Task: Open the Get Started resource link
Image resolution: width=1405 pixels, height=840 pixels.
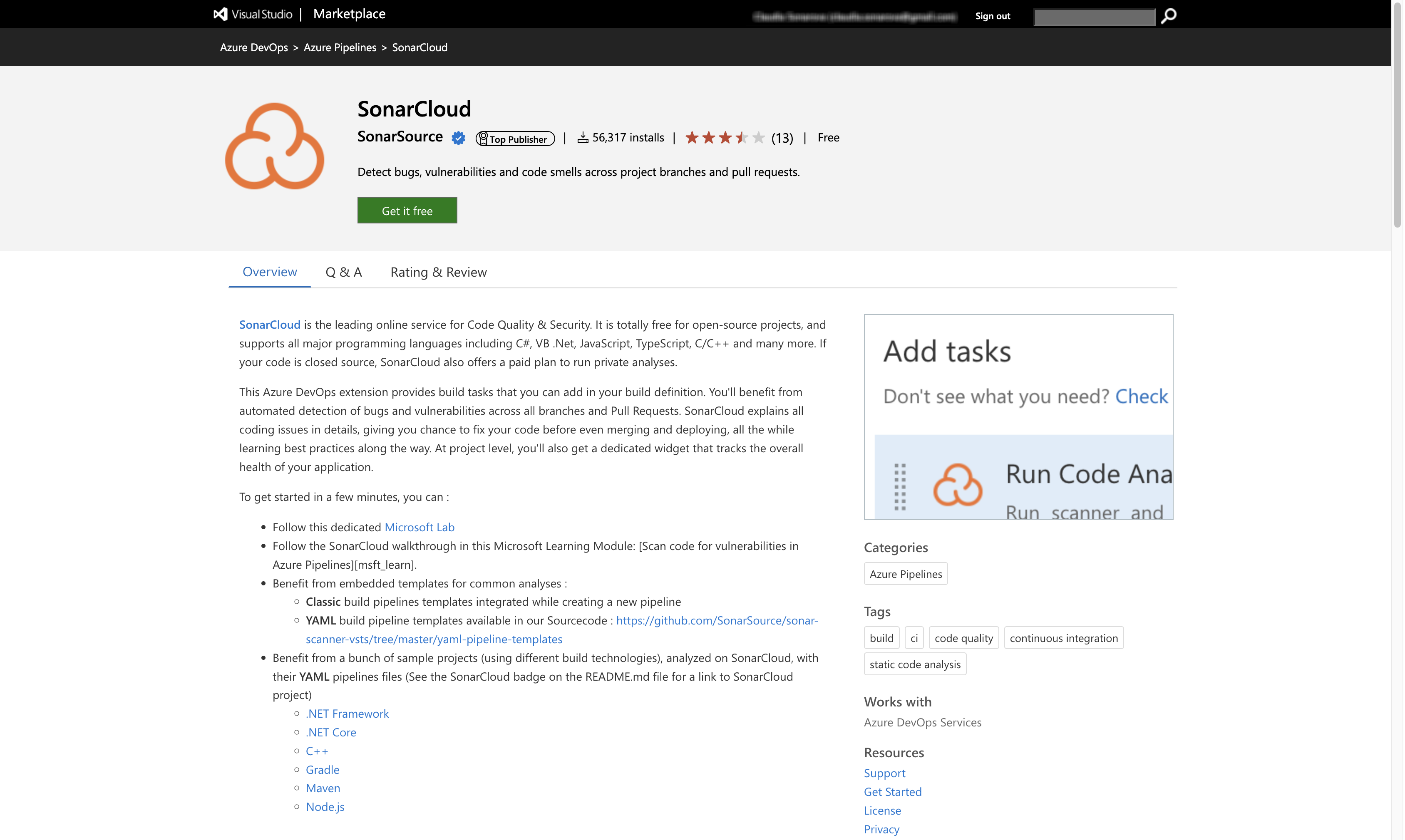Action: [893, 792]
